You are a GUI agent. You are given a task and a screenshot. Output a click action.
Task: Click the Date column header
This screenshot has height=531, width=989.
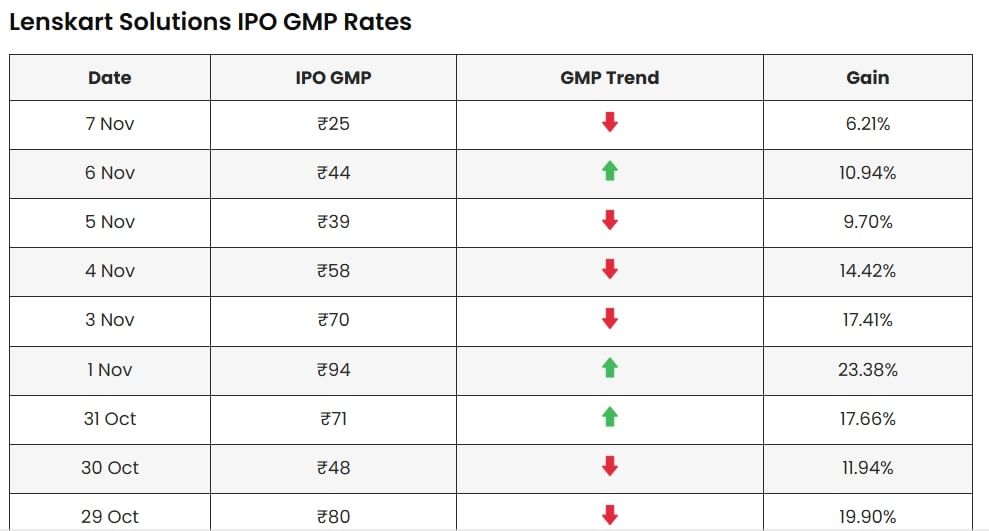coord(110,77)
